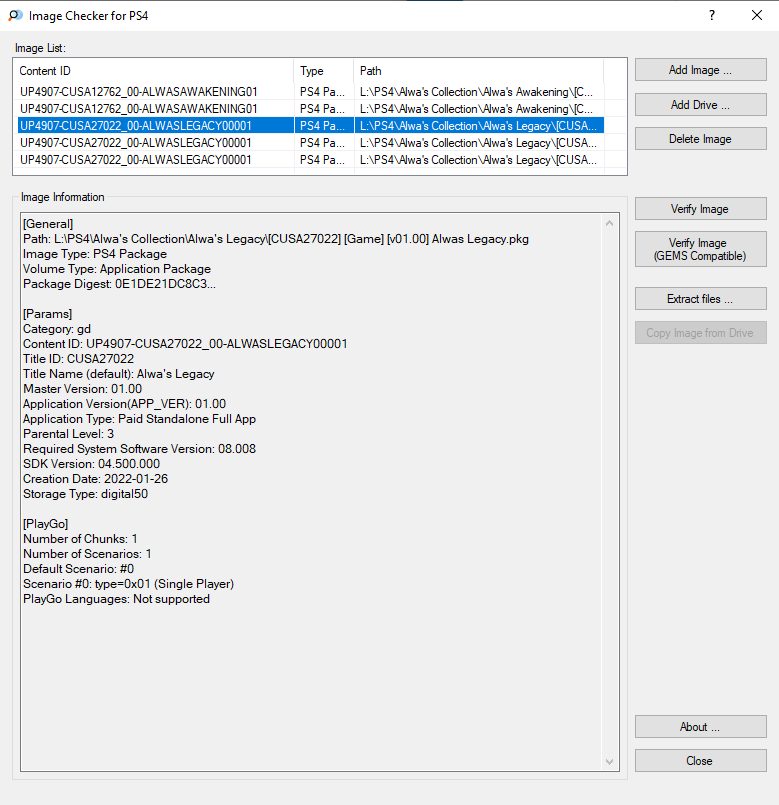Image resolution: width=779 pixels, height=805 pixels.
Task: Remove selection with Delete Image button
Action: pyautogui.click(x=700, y=139)
